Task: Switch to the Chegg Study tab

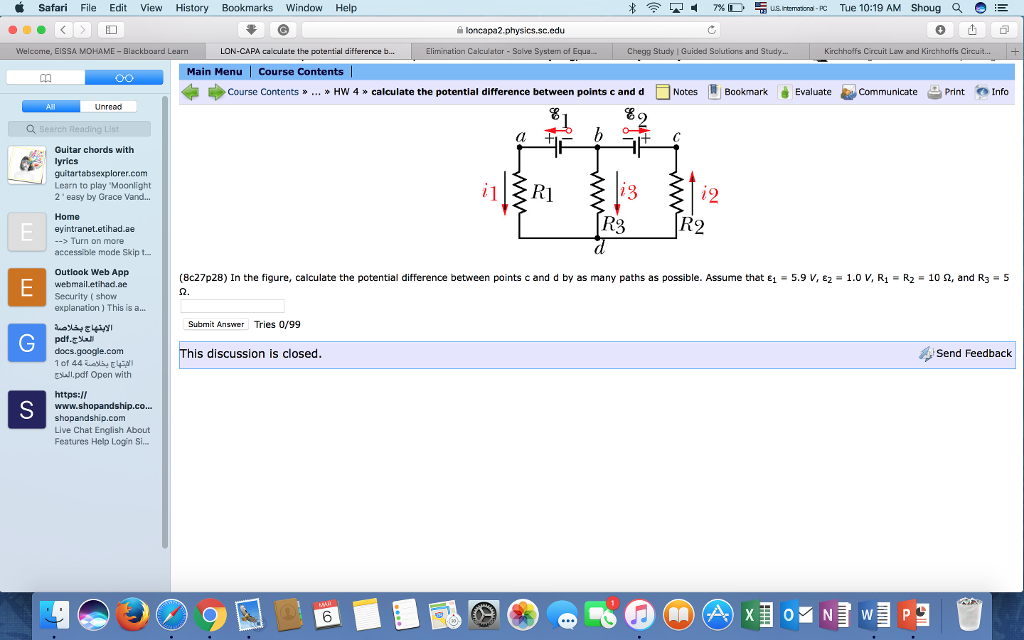Action: 706,51
